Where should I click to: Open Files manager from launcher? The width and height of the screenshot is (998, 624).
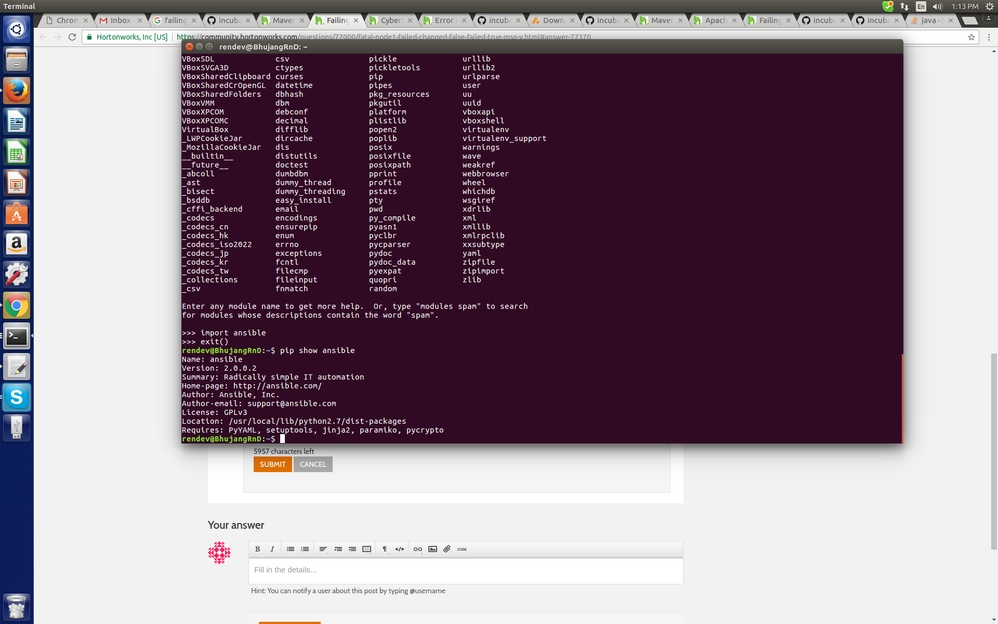[x=17, y=60]
